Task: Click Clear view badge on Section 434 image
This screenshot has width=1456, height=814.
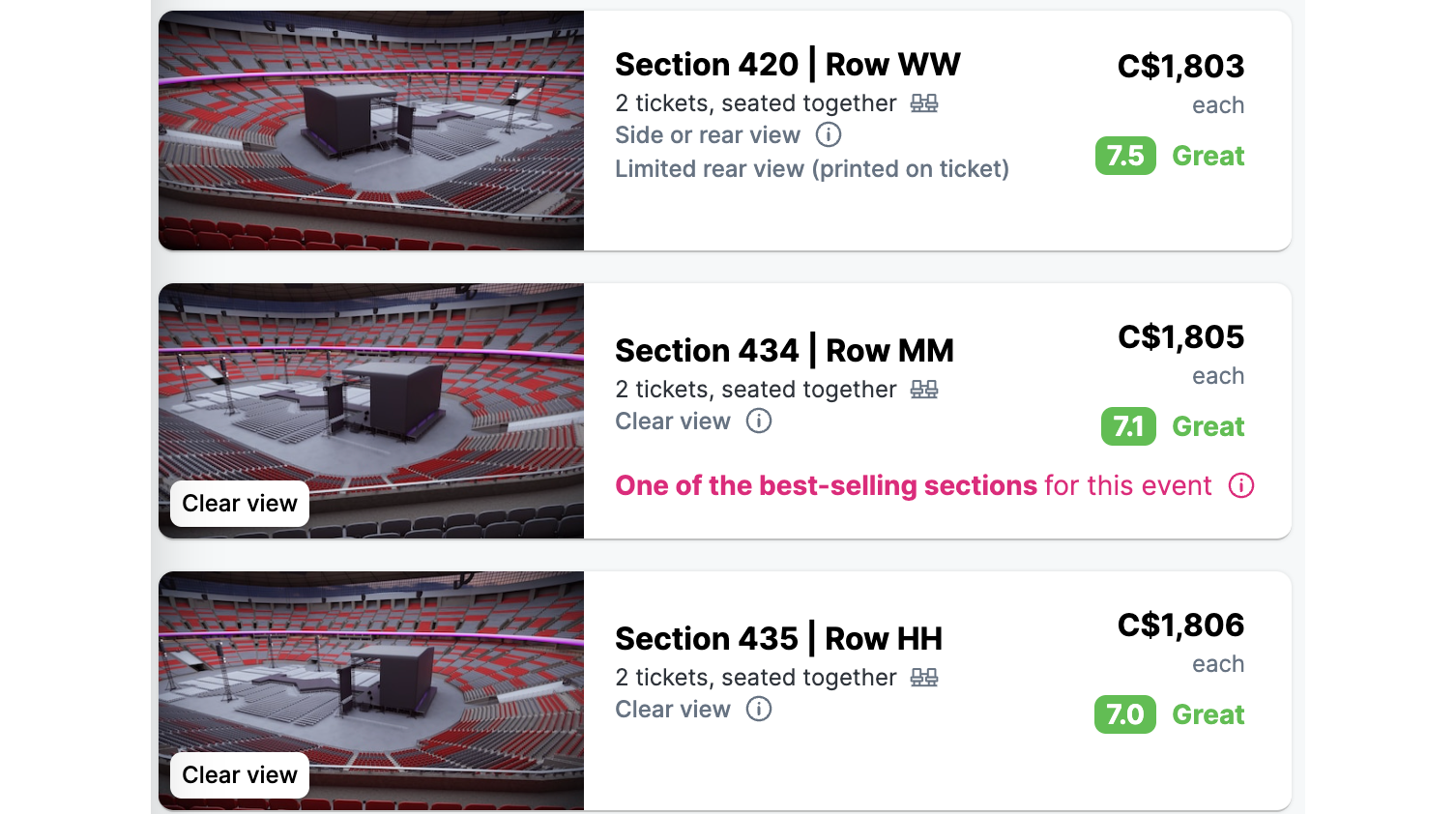Action: (x=240, y=504)
